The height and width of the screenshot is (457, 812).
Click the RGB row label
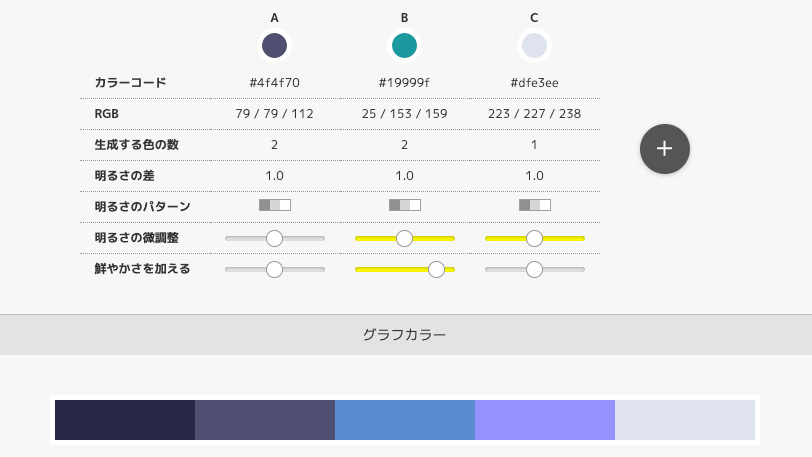coord(107,114)
